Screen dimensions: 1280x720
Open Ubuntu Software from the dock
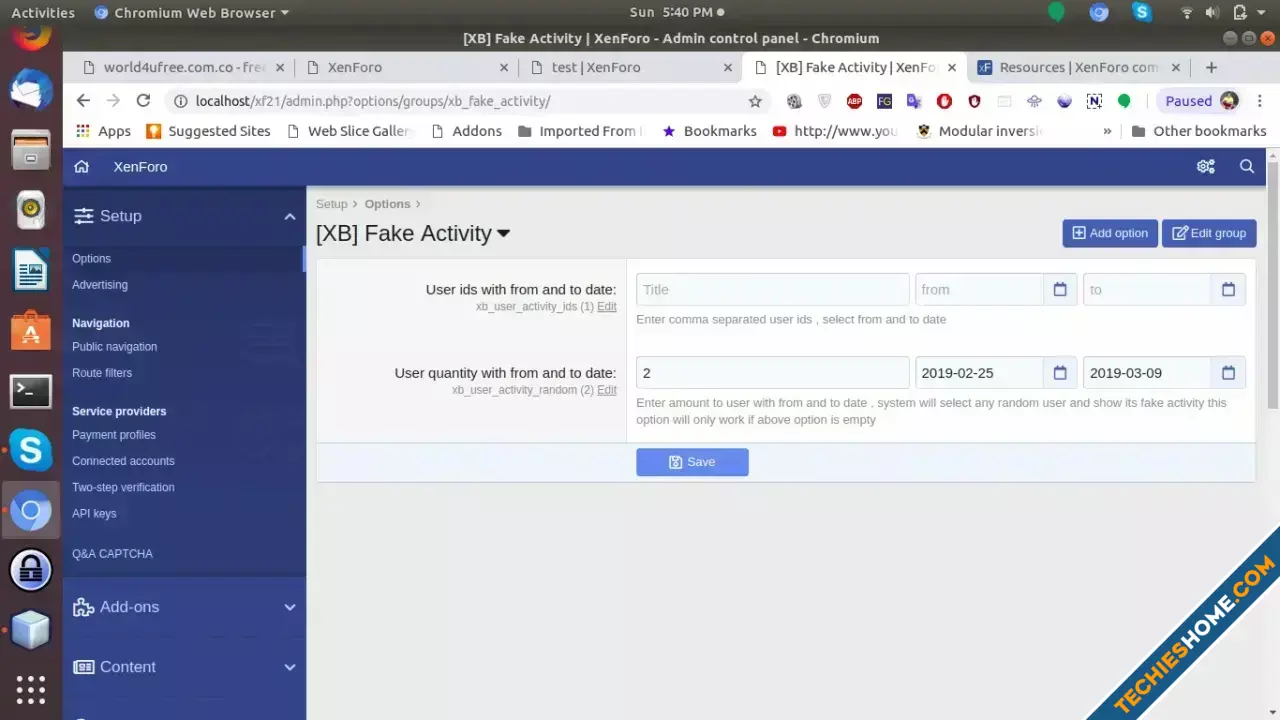click(31, 331)
